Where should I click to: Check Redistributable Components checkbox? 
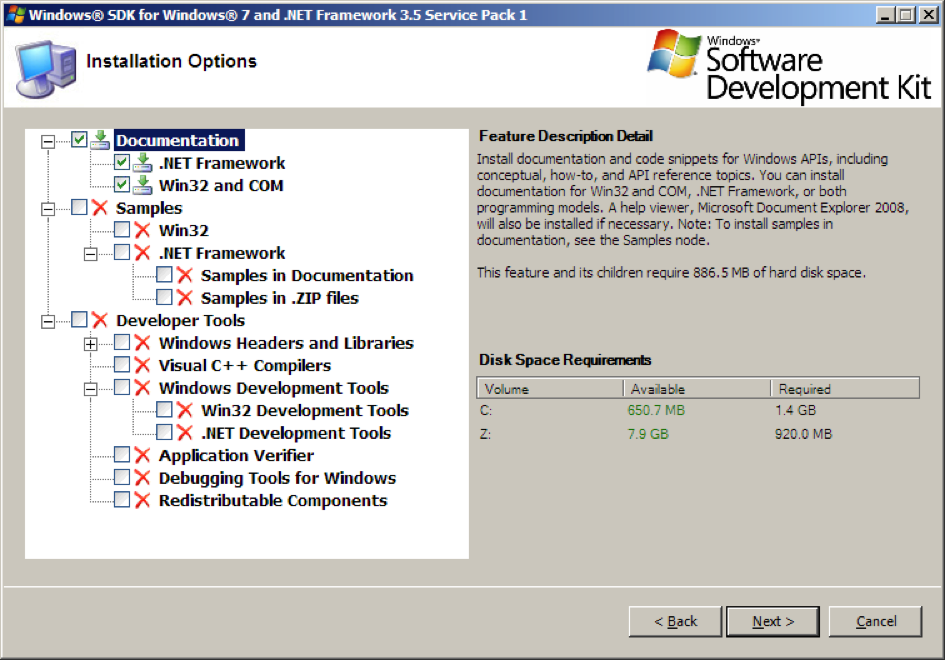[122, 500]
